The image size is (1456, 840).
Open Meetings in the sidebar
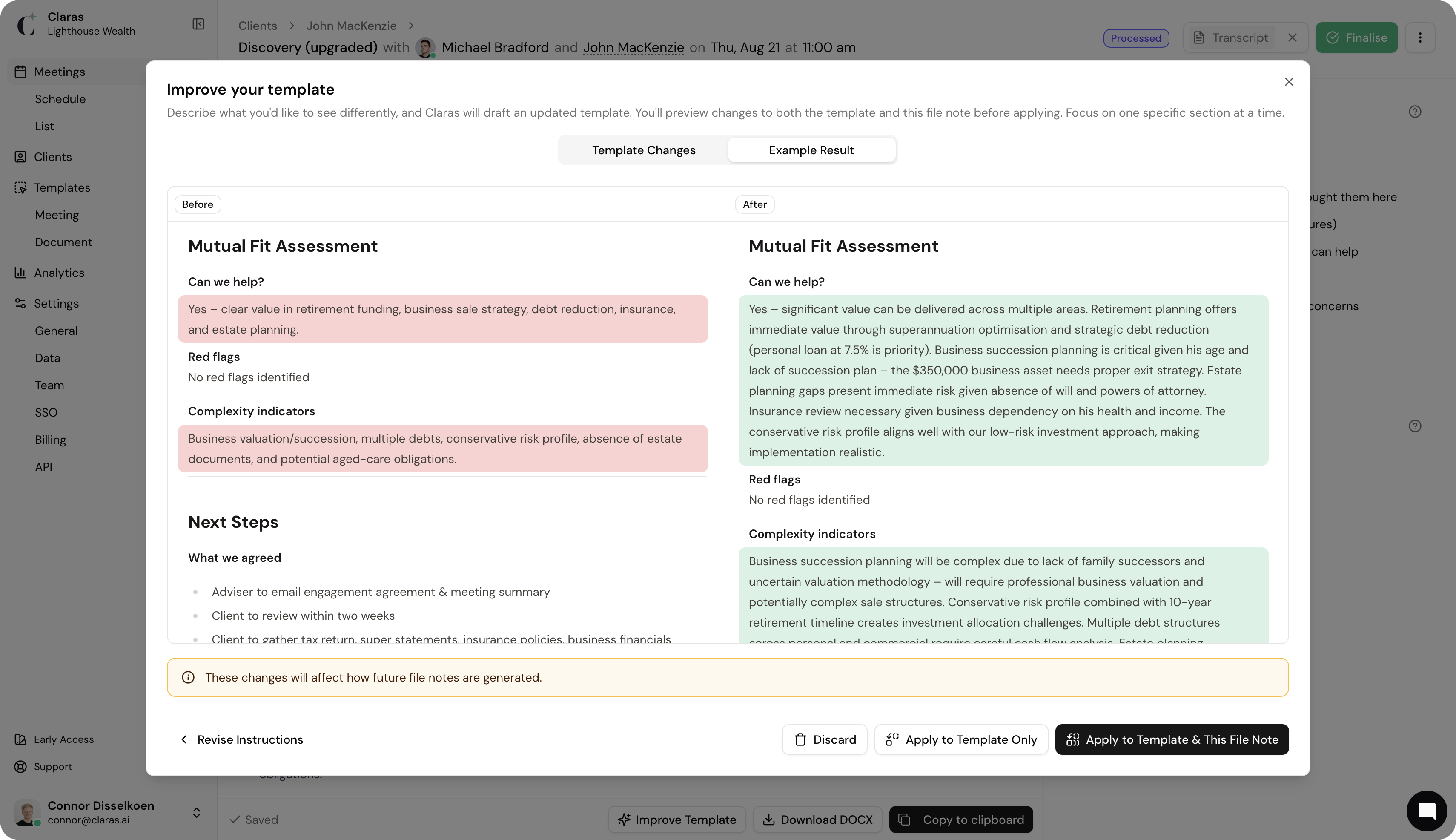point(60,72)
